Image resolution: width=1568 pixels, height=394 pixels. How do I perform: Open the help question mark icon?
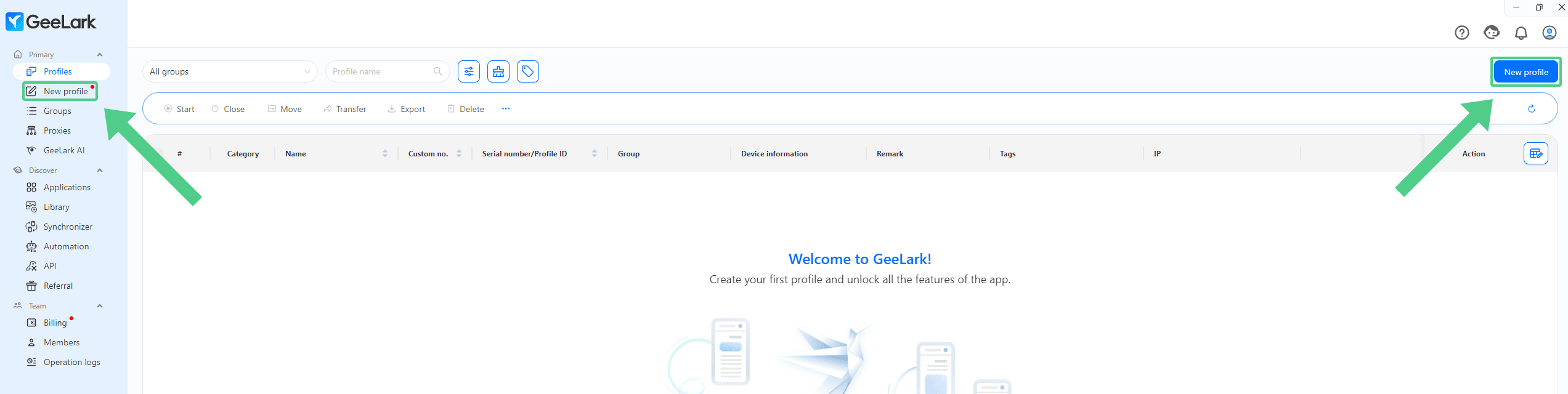[x=1461, y=33]
